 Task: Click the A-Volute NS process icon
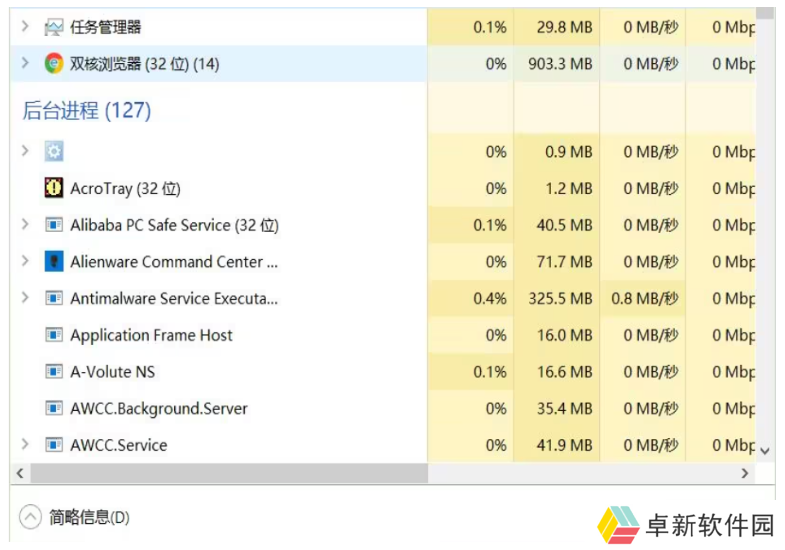(54, 372)
